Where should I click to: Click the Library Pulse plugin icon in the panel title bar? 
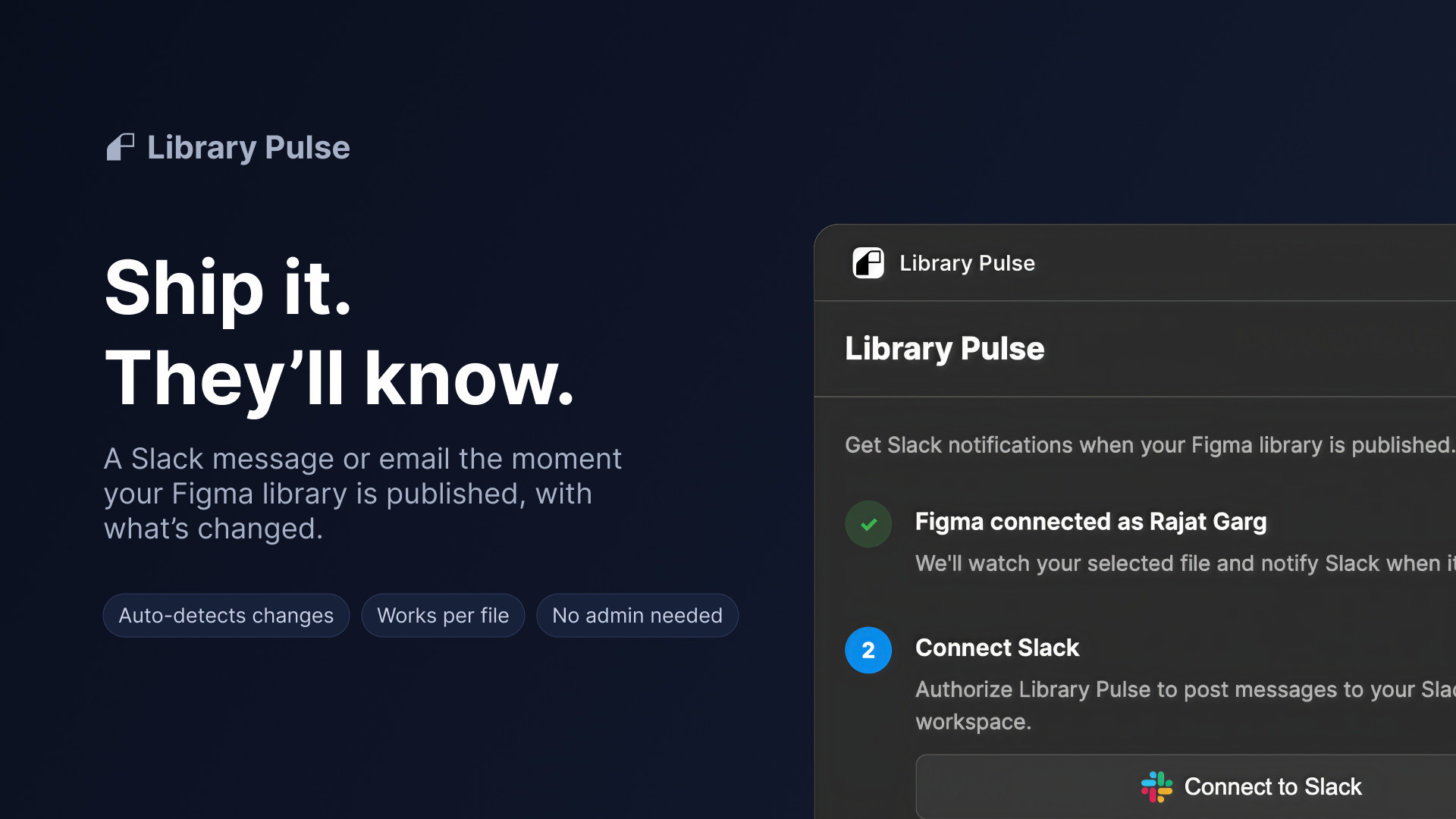pyautogui.click(x=868, y=263)
